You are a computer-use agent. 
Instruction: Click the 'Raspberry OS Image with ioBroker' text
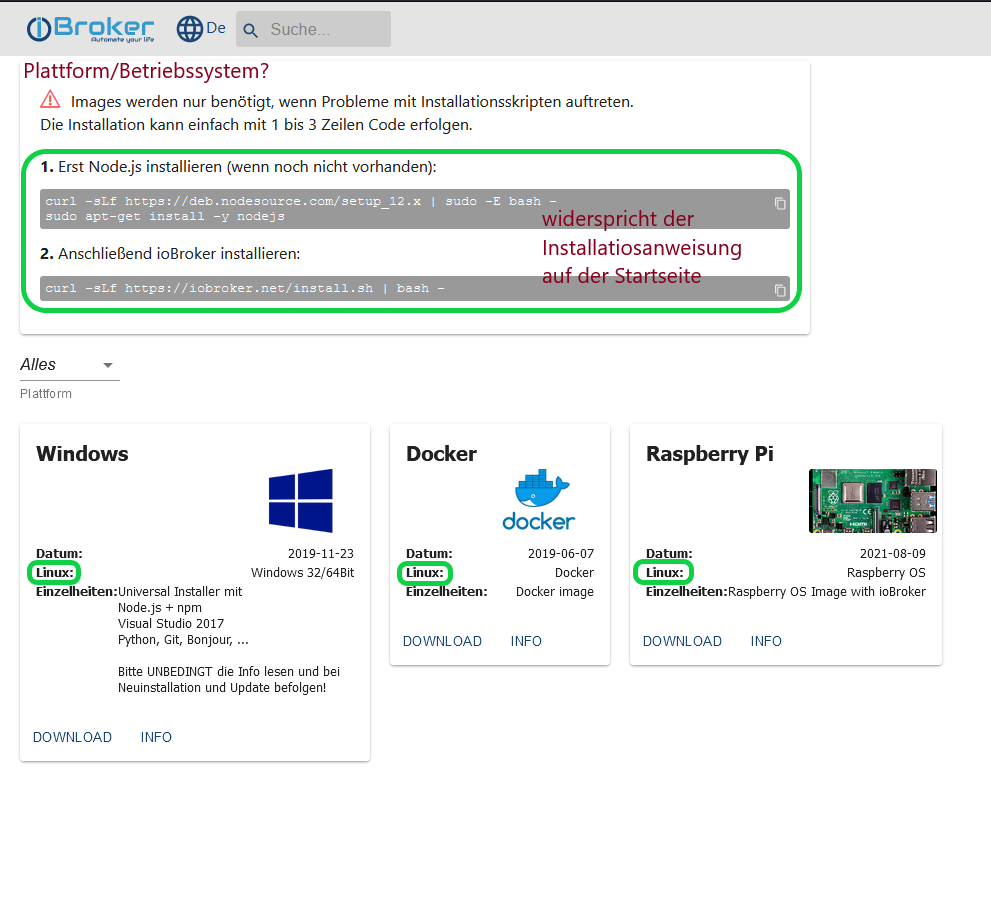827,592
